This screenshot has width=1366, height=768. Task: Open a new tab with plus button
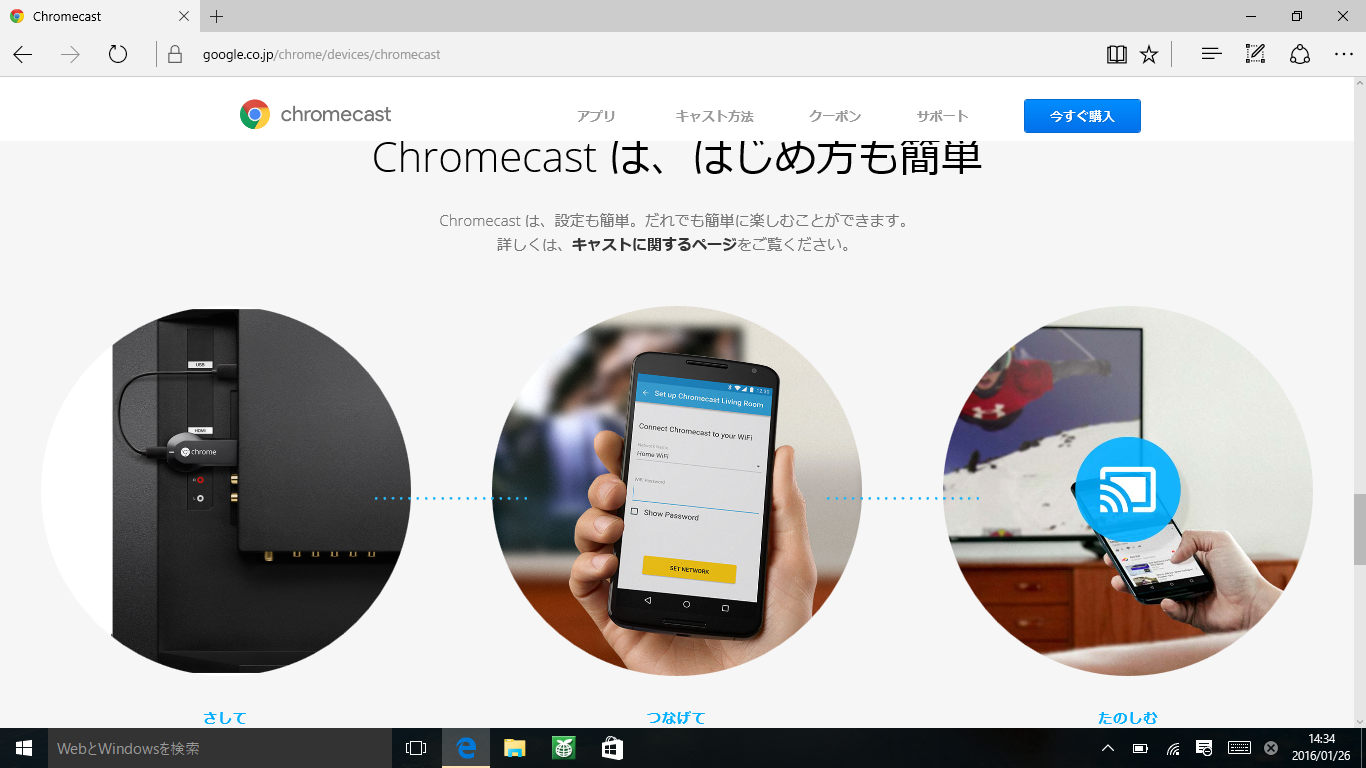(217, 16)
